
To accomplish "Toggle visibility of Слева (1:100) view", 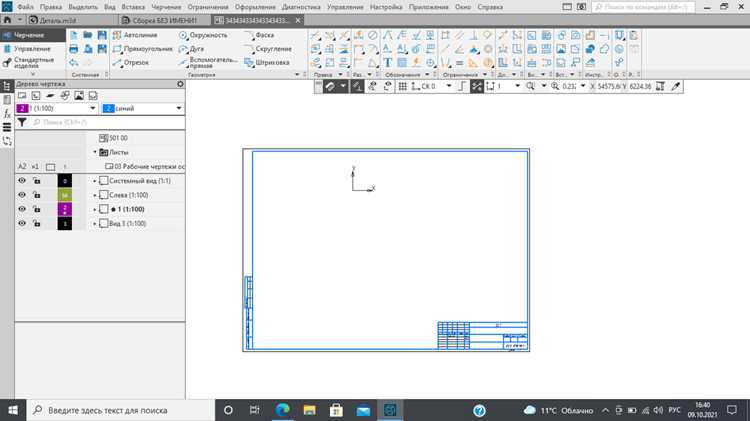I will [22, 195].
